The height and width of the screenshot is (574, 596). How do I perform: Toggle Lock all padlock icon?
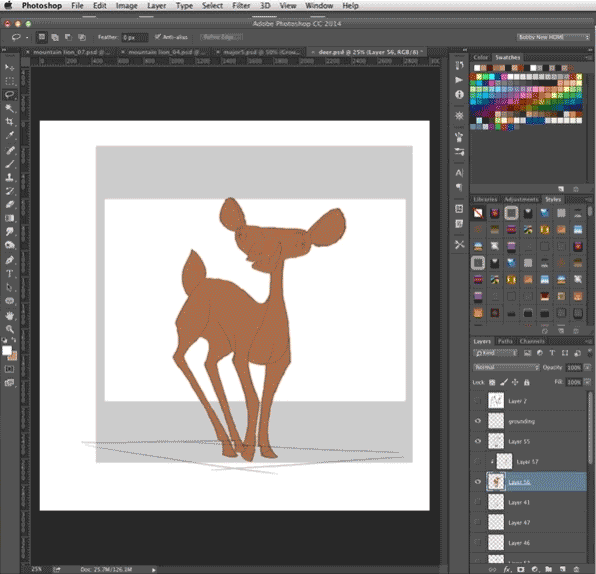click(527, 382)
